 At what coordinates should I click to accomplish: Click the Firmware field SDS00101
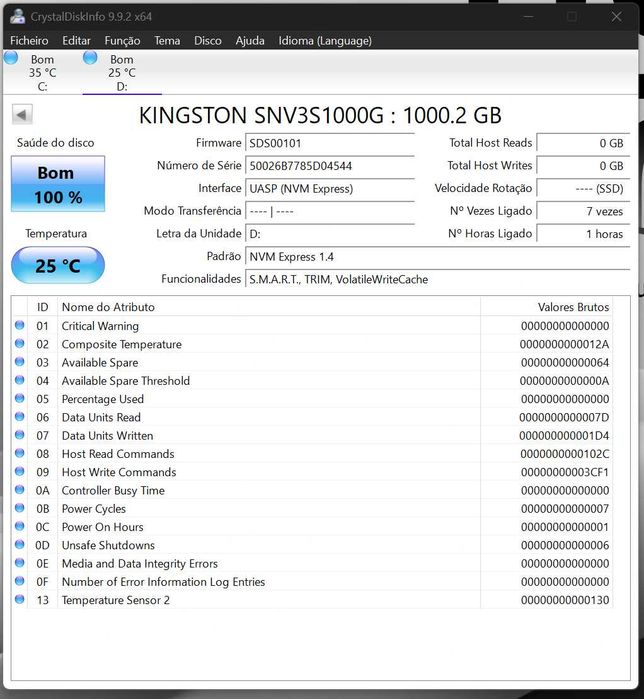(330, 143)
